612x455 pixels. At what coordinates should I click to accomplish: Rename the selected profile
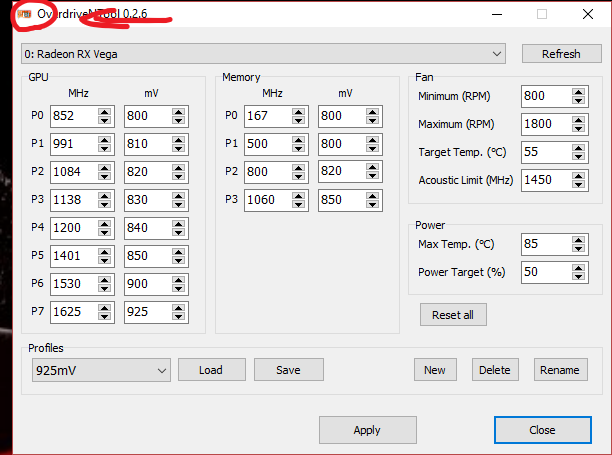click(x=560, y=370)
